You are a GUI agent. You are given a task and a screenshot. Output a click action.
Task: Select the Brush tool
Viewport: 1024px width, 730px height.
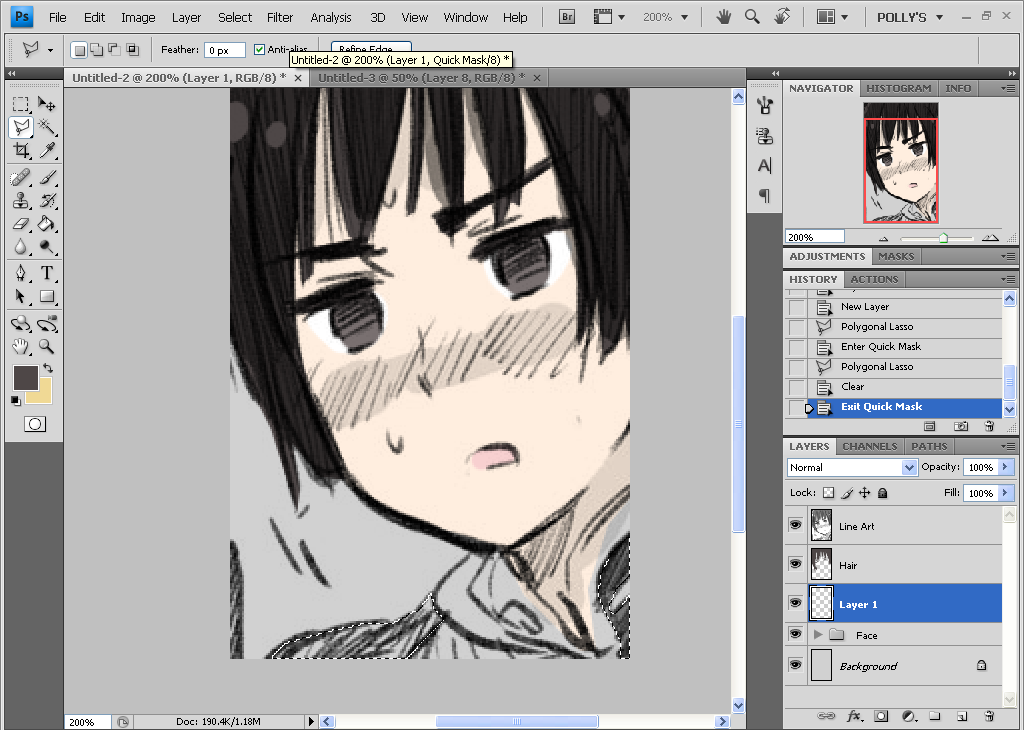pyautogui.click(x=46, y=177)
